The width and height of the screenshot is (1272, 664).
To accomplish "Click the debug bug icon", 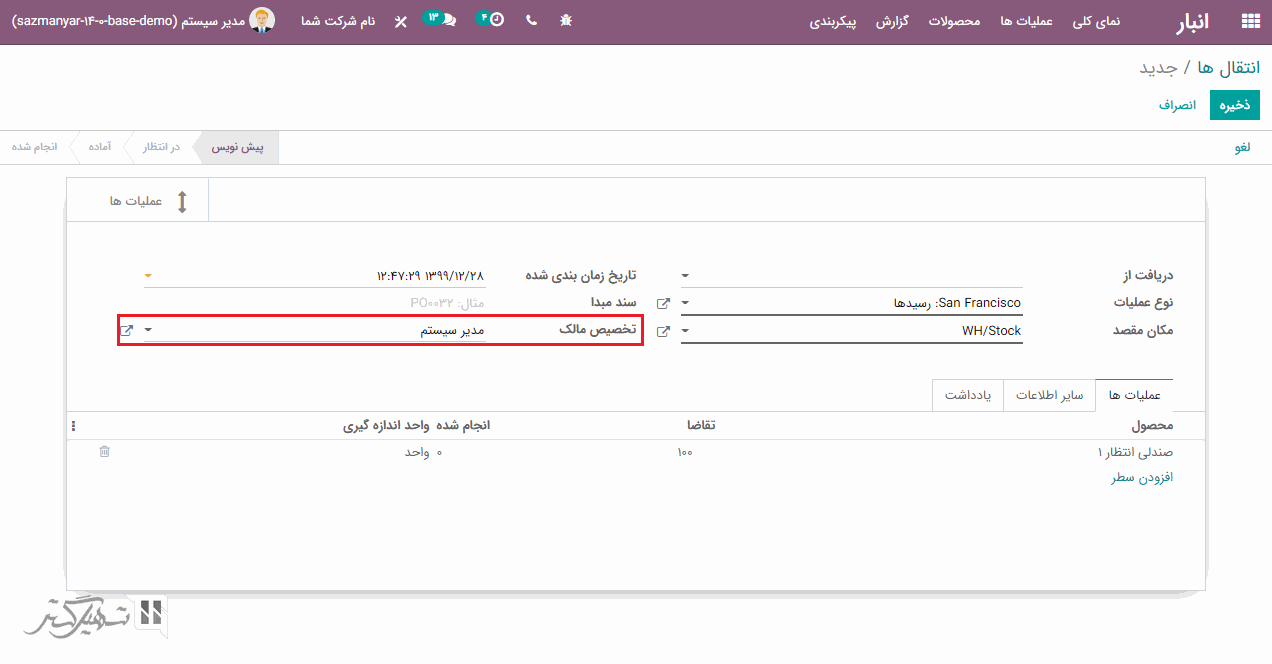I will [566, 20].
